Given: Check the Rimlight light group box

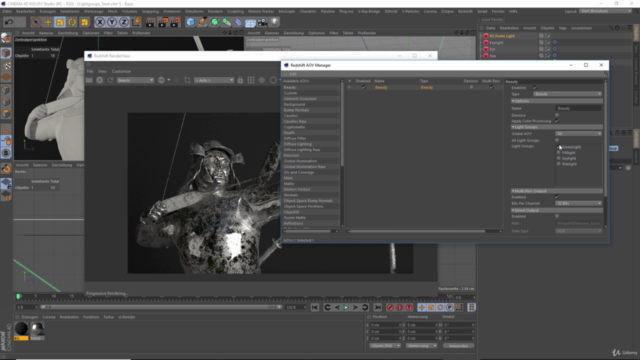Looking at the screenshot, I should (x=559, y=164).
